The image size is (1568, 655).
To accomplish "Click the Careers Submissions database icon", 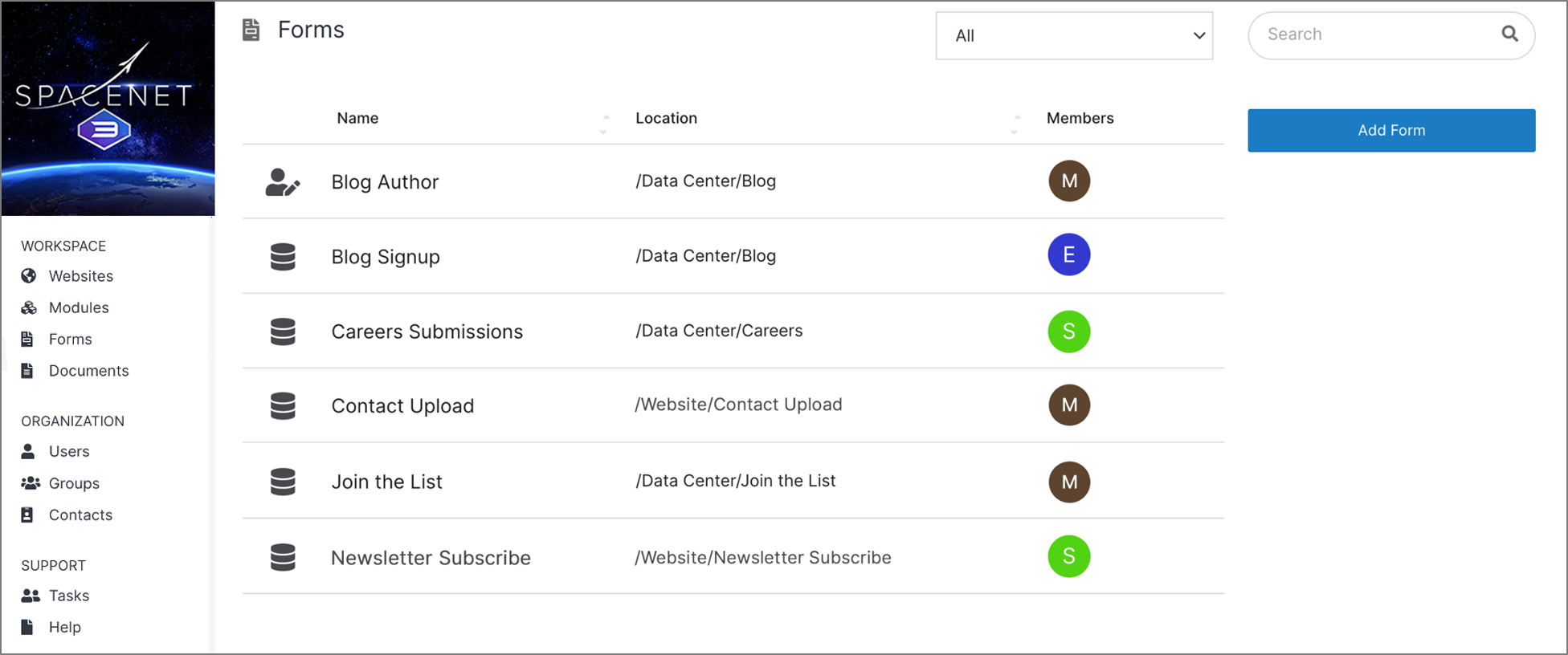I will pyautogui.click(x=283, y=332).
